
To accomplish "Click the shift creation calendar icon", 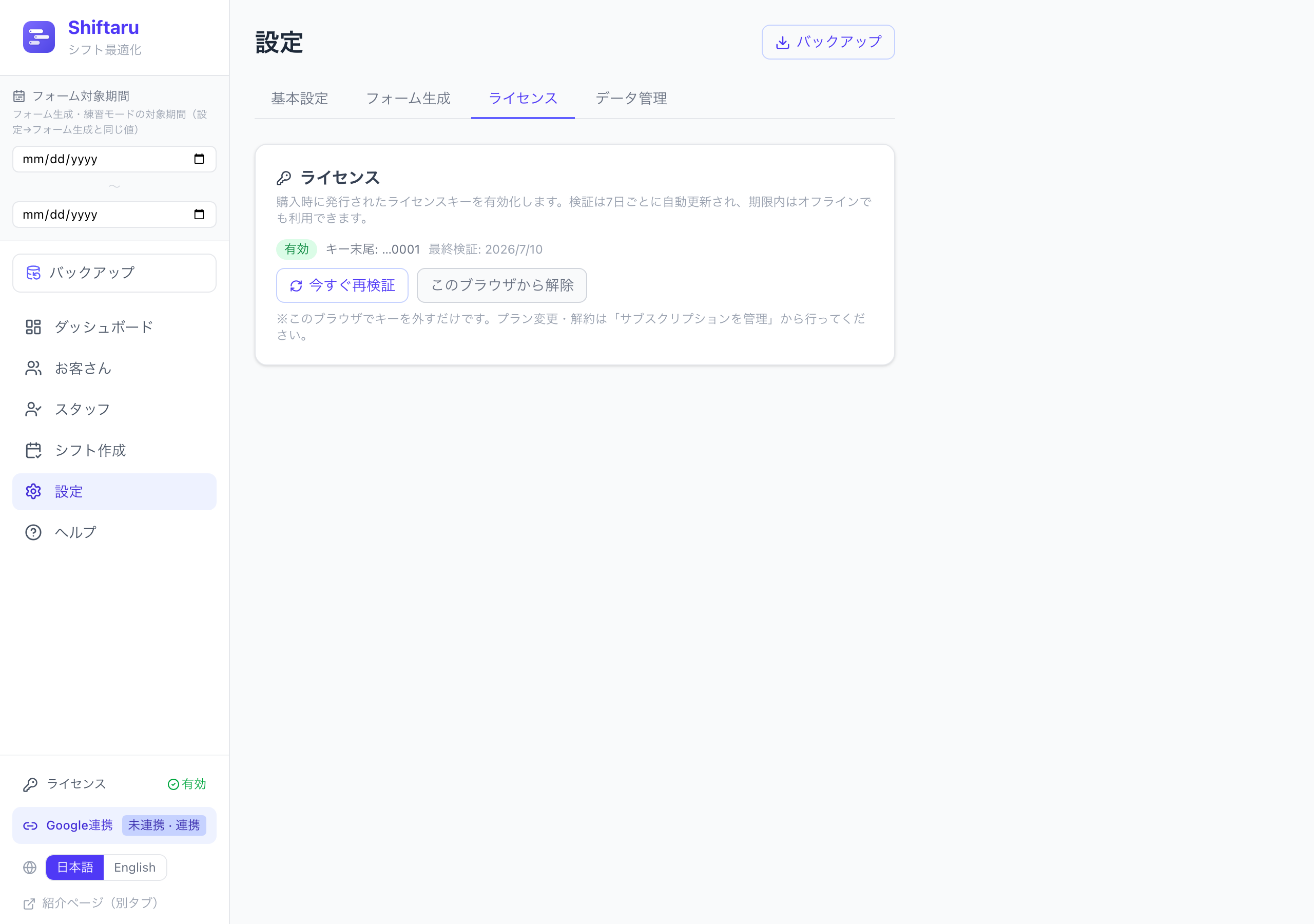I will pos(33,451).
